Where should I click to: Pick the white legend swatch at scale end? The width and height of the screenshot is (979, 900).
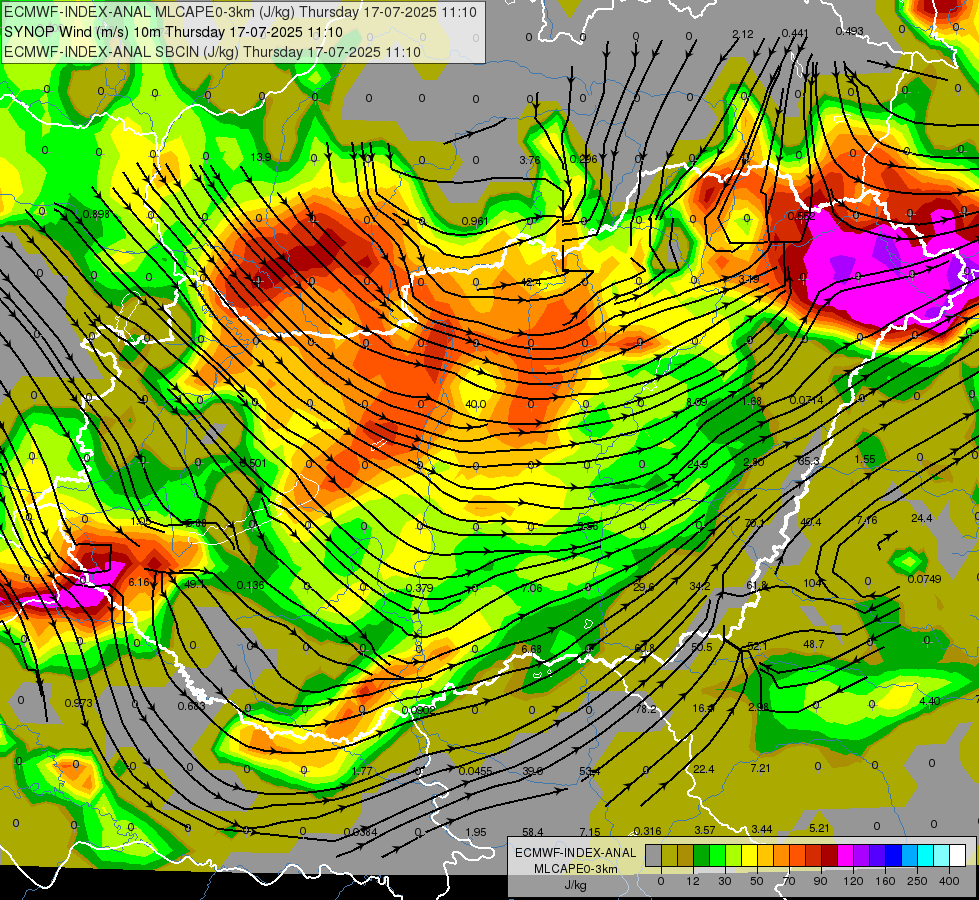click(958, 856)
